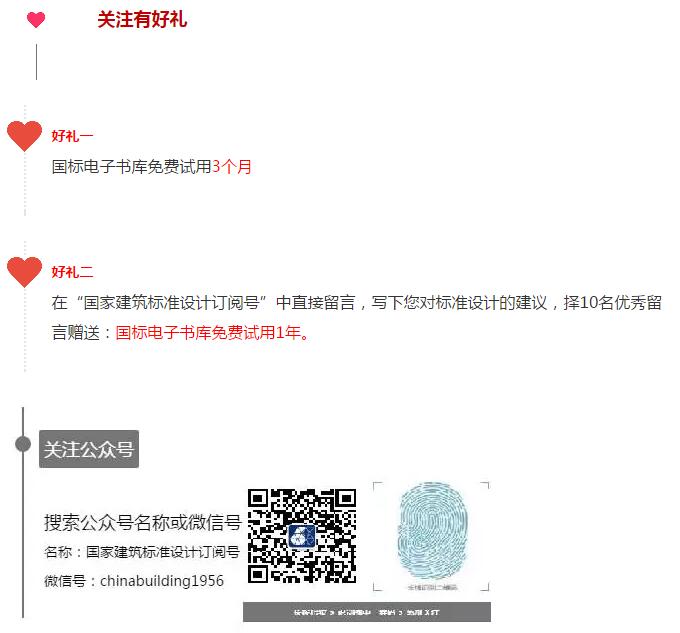
Task: Click the small pink heart beside 关注有好礼
Action: (36, 20)
